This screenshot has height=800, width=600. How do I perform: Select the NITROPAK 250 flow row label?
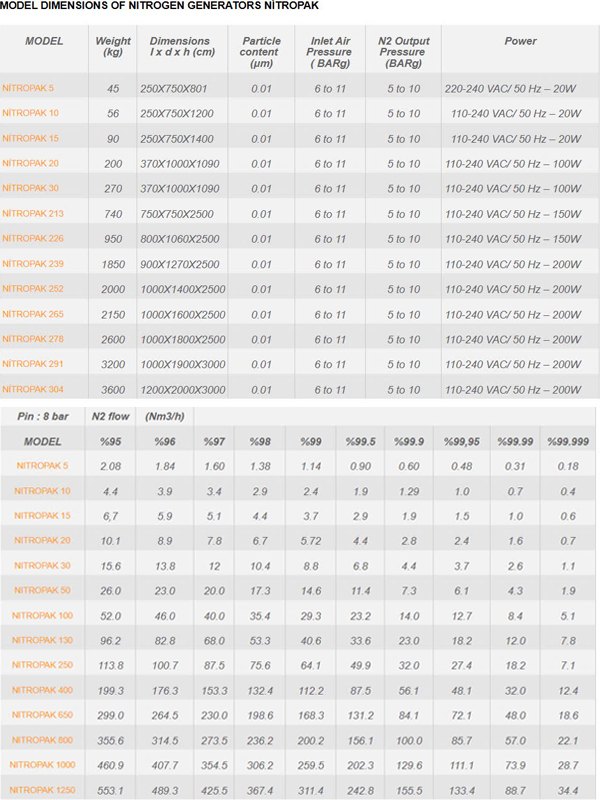tap(42, 665)
